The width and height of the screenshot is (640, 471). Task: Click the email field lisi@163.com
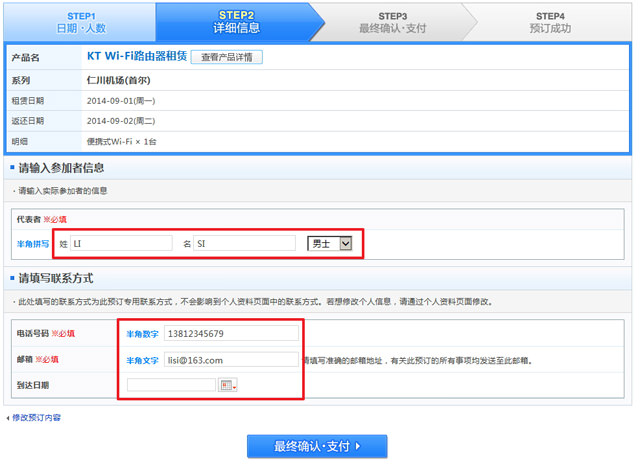pos(231,360)
